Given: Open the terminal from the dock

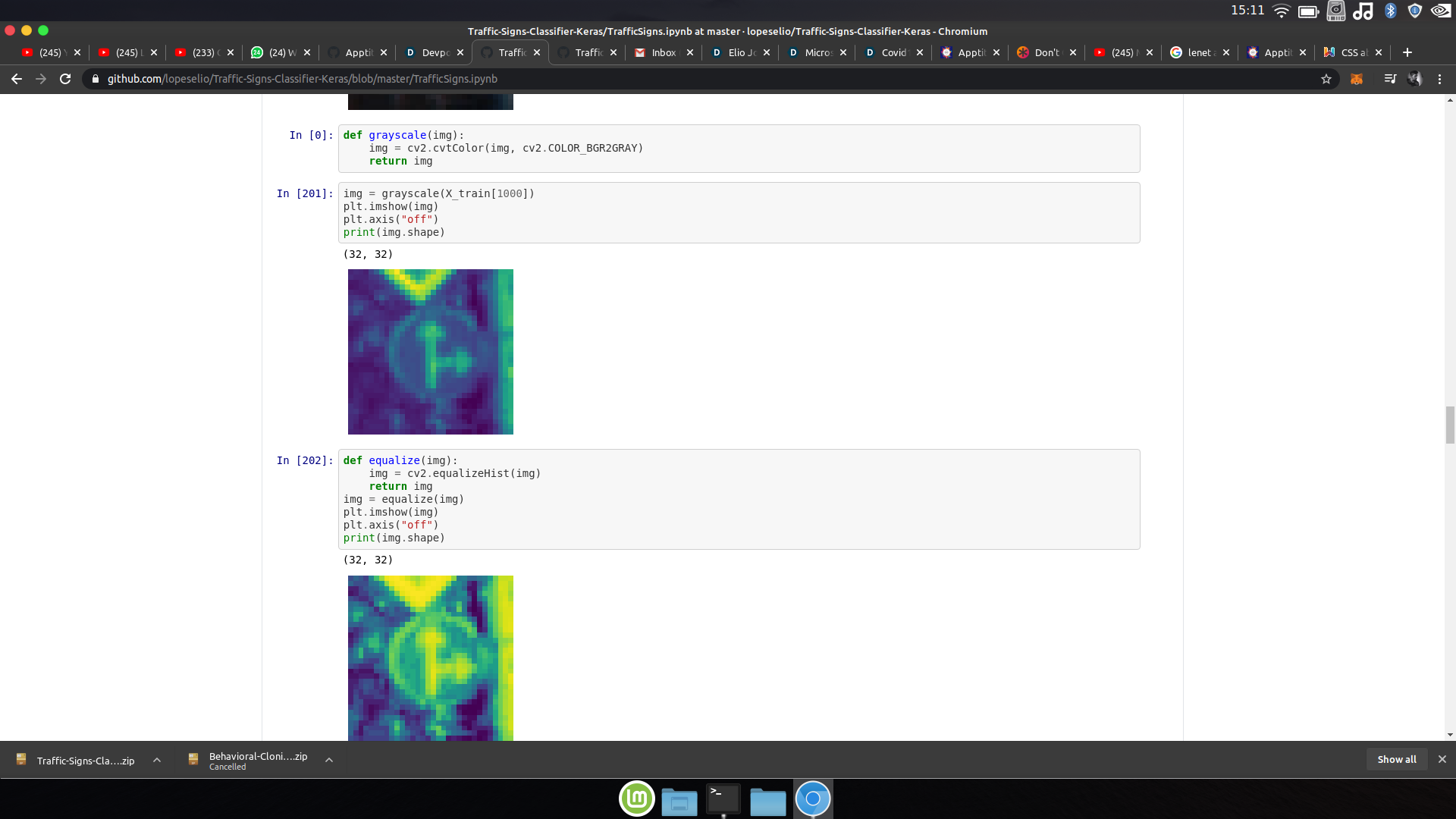Looking at the screenshot, I should click(x=723, y=799).
